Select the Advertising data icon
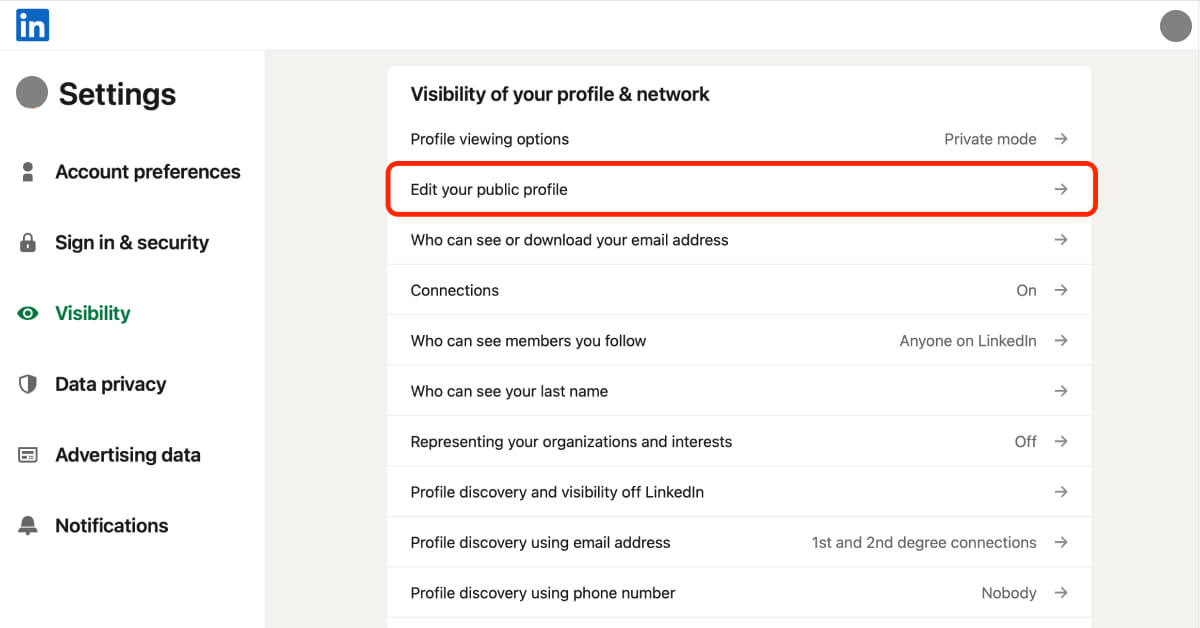Screen dimensions: 1200x628 28,455
